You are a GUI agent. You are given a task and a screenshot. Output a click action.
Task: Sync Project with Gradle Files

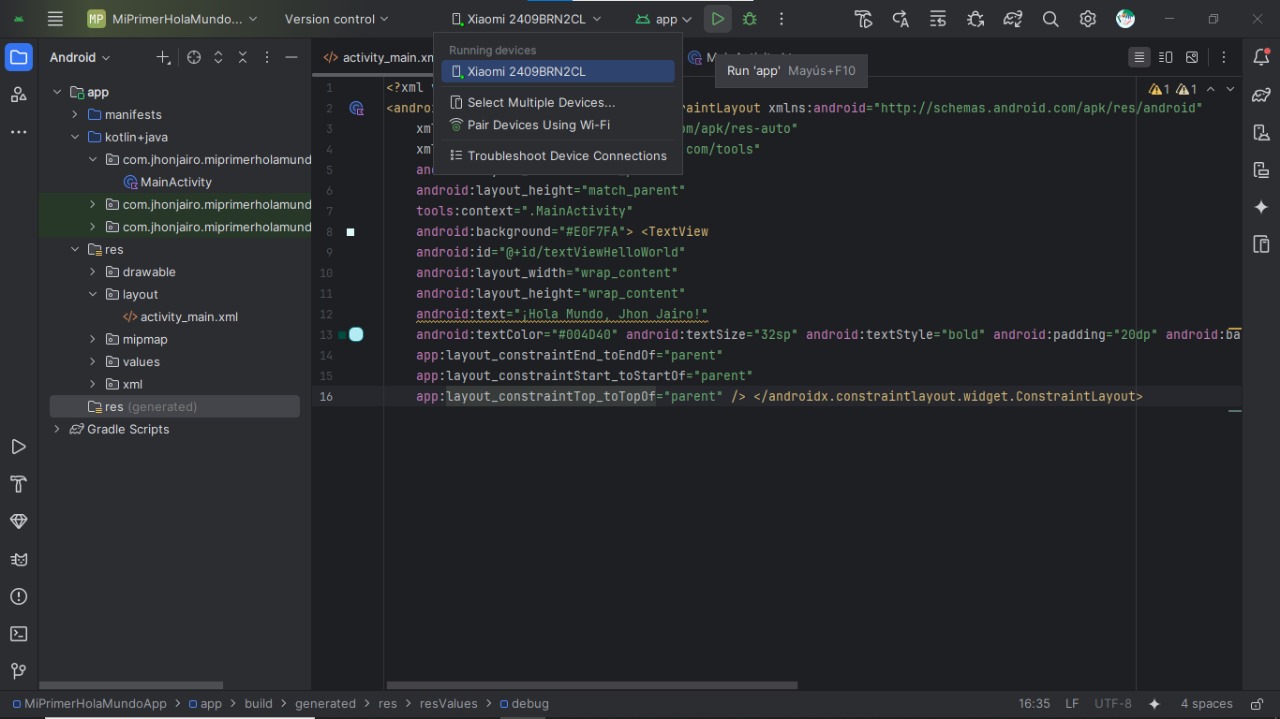point(1013,19)
